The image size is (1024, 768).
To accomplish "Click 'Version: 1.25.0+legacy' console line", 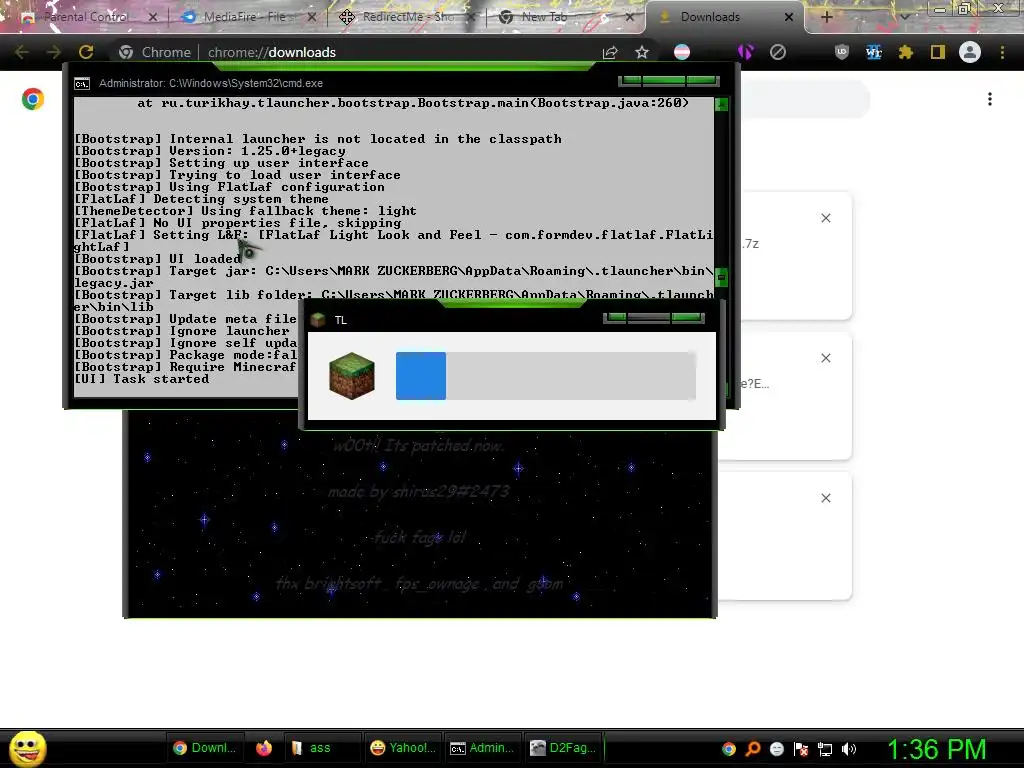I will [x=210, y=151].
